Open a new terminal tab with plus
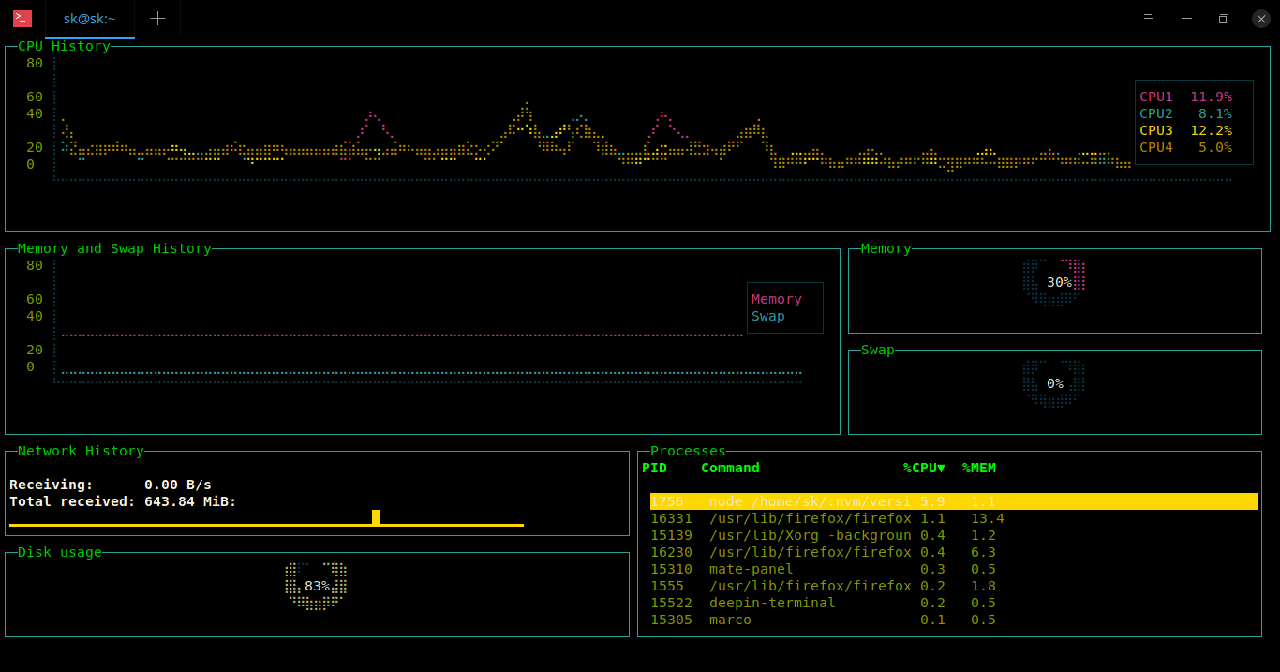The image size is (1280, 672). click(157, 18)
